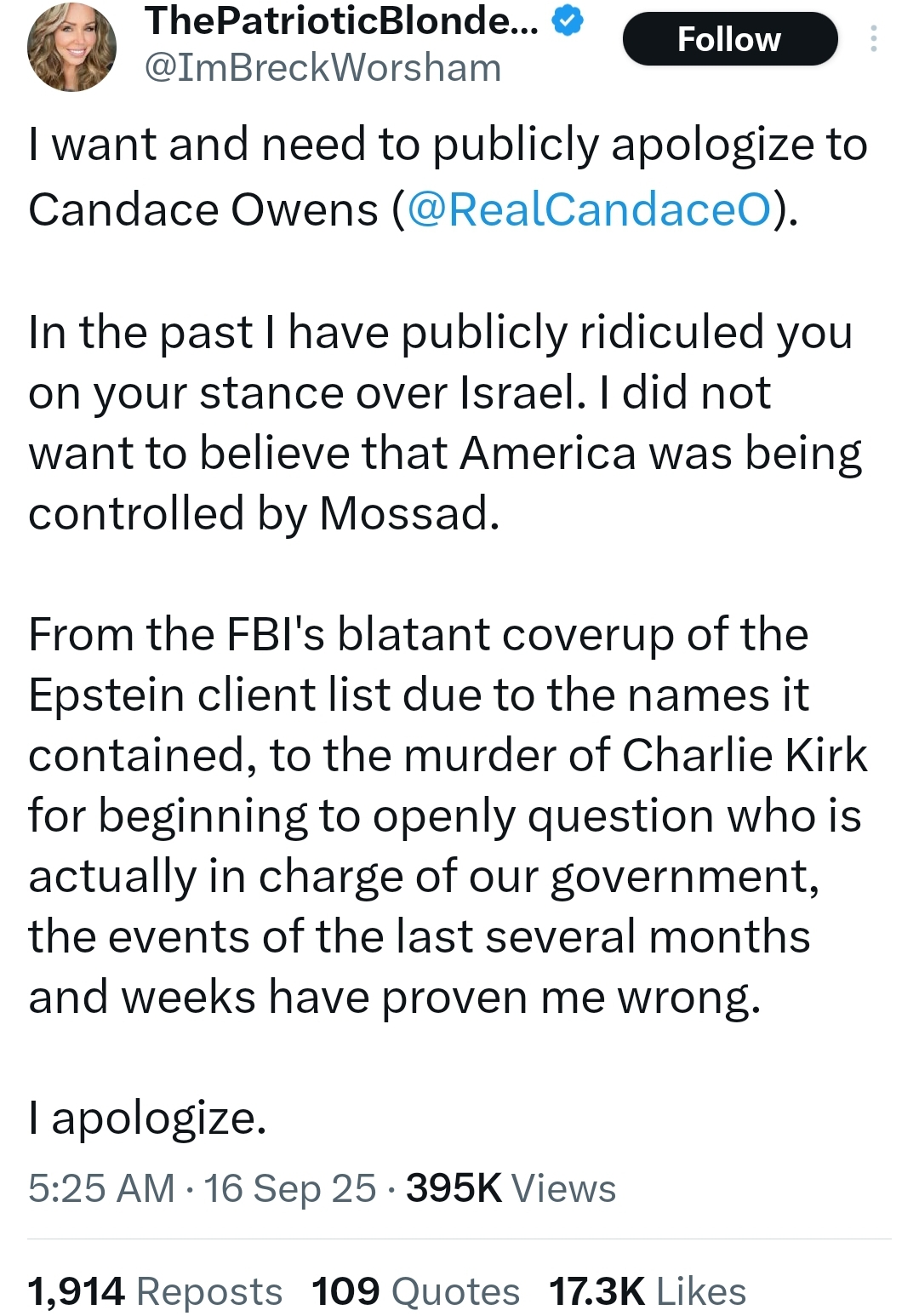Click the final 'I apologize.' line
Screen dimensions: 919x1316
point(147,1118)
